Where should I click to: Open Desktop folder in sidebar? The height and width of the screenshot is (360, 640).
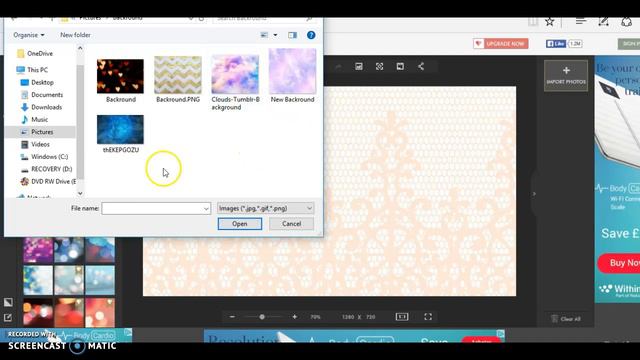(42, 82)
